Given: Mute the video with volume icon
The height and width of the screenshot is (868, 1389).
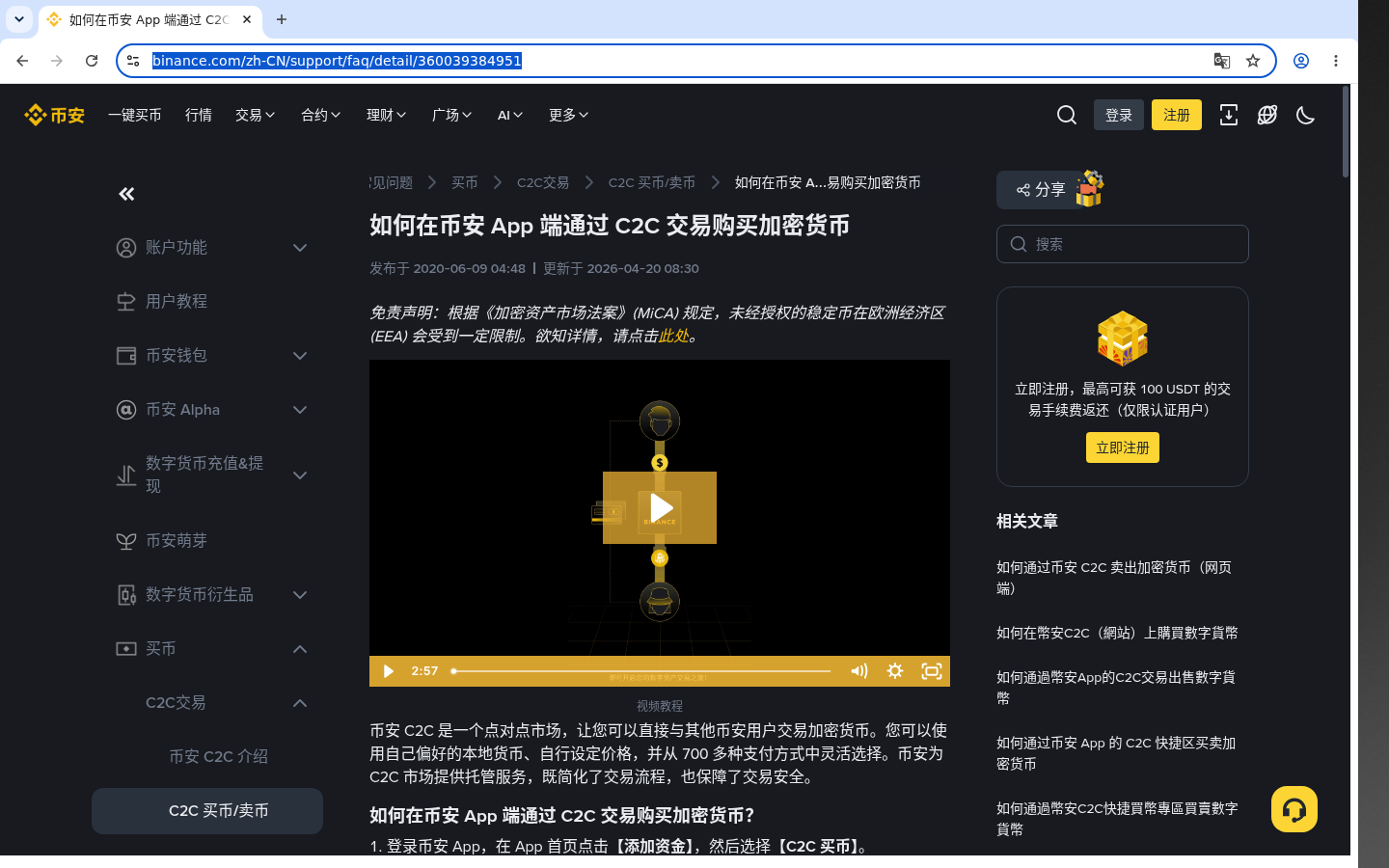Looking at the screenshot, I should tap(858, 671).
